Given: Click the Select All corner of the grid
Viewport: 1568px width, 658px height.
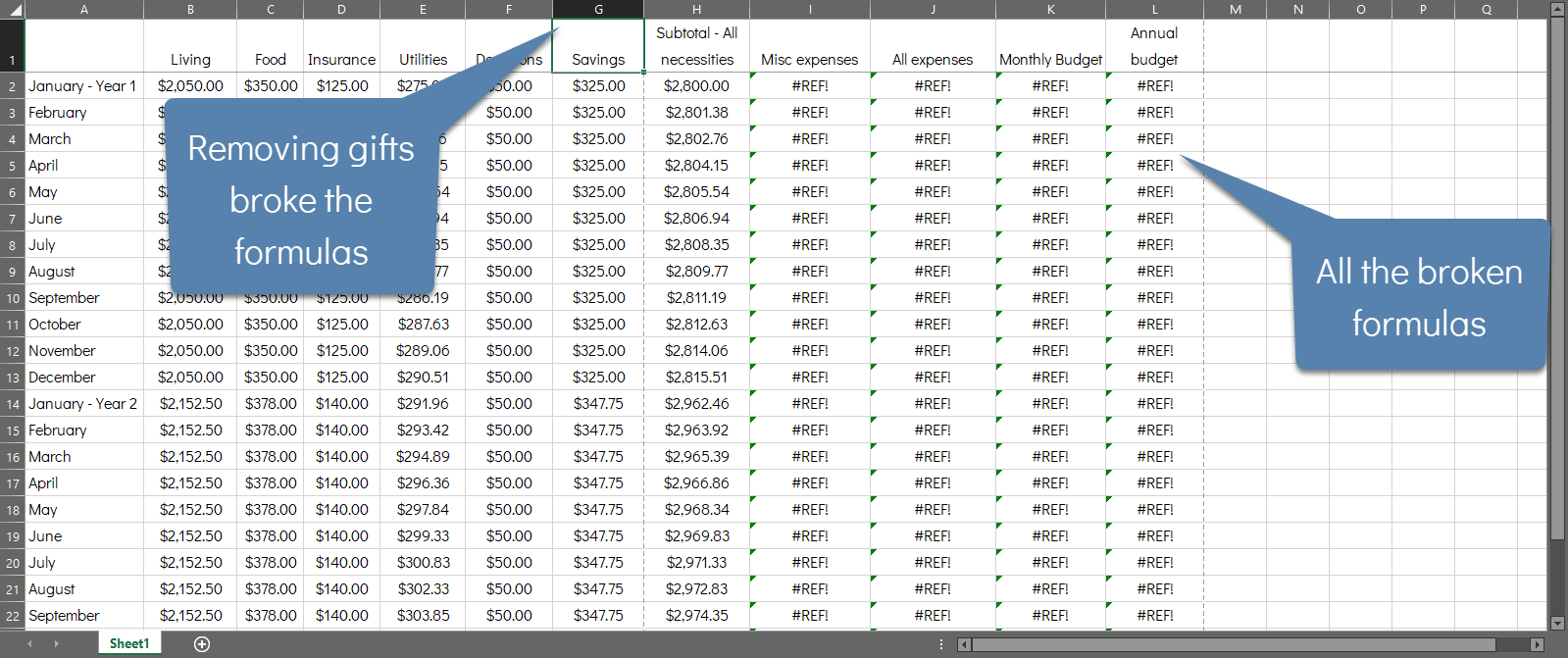Looking at the screenshot, I should (12, 10).
